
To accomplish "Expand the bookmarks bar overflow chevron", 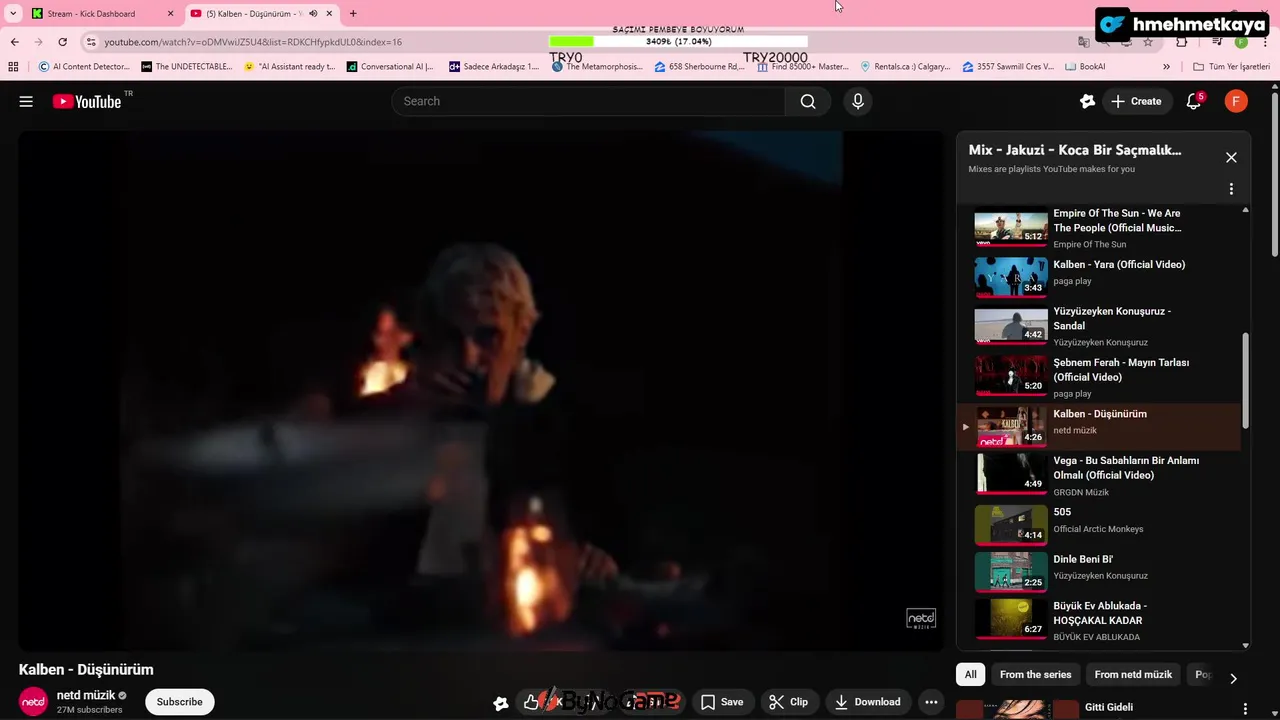I will [1166, 67].
